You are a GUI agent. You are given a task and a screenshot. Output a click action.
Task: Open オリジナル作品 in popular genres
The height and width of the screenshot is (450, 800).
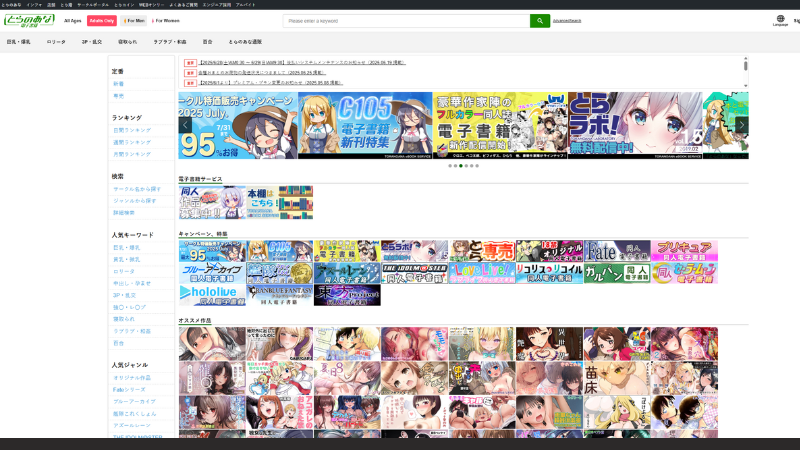(x=132, y=378)
